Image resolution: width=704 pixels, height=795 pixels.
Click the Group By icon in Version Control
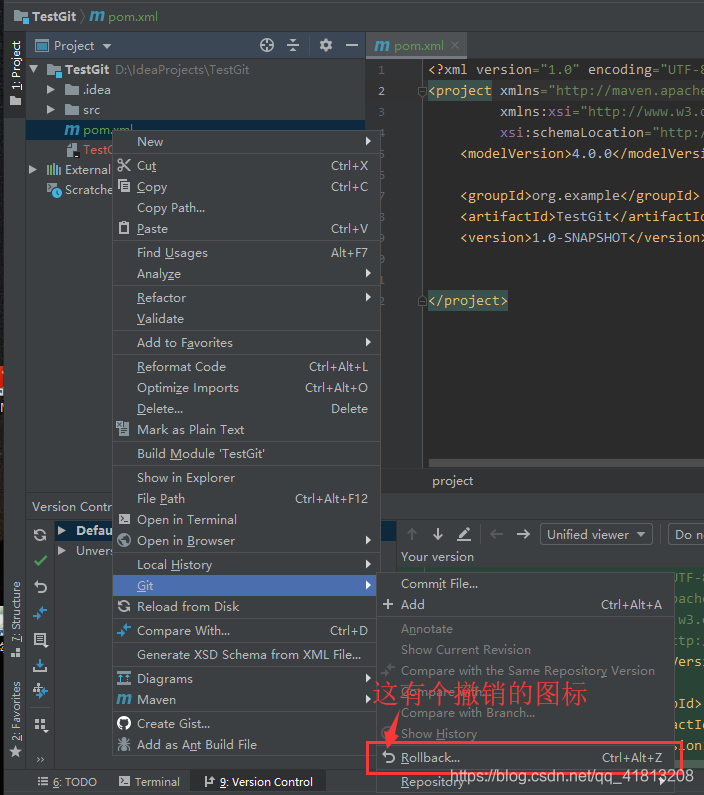(42, 726)
